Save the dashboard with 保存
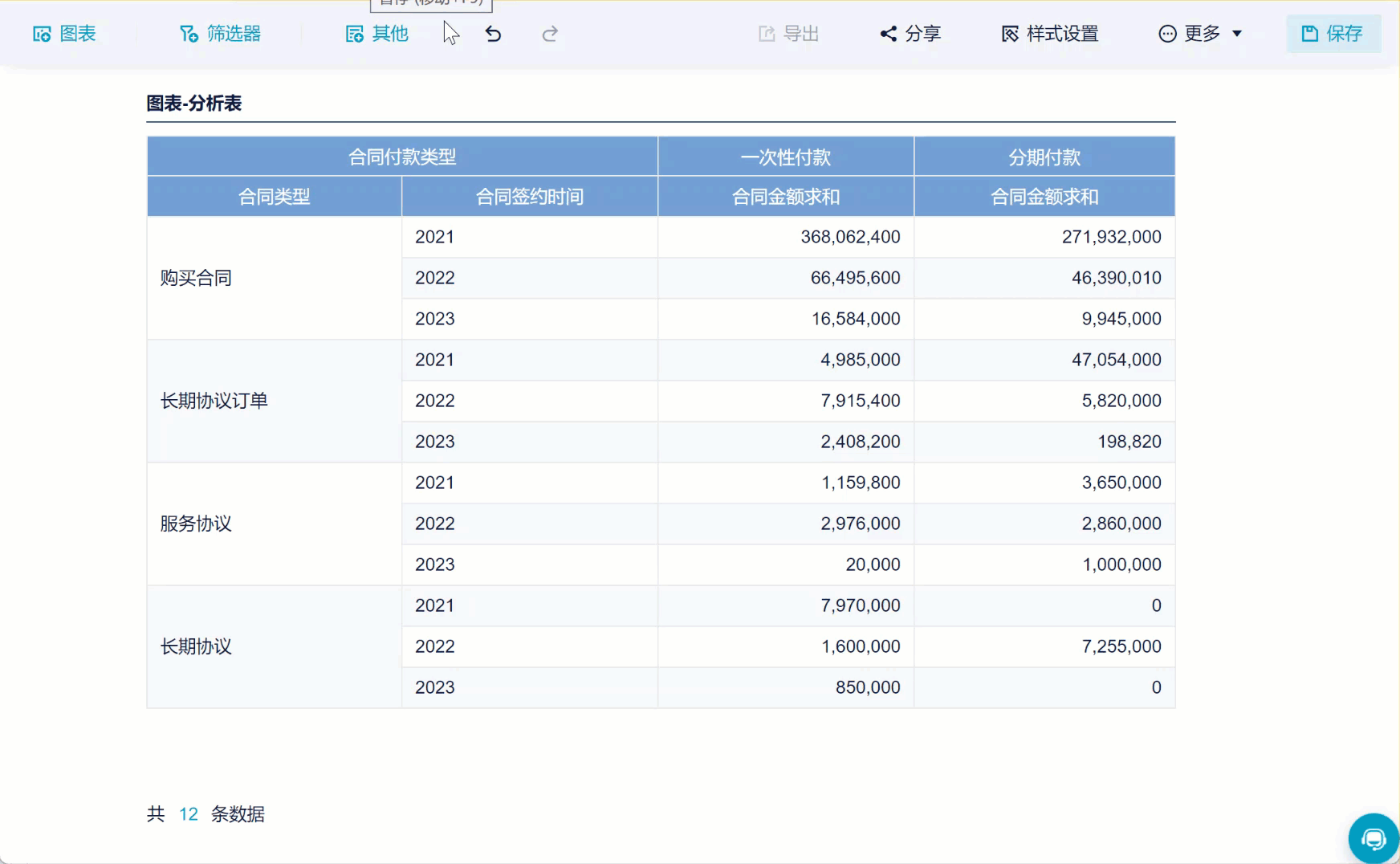 point(1333,34)
